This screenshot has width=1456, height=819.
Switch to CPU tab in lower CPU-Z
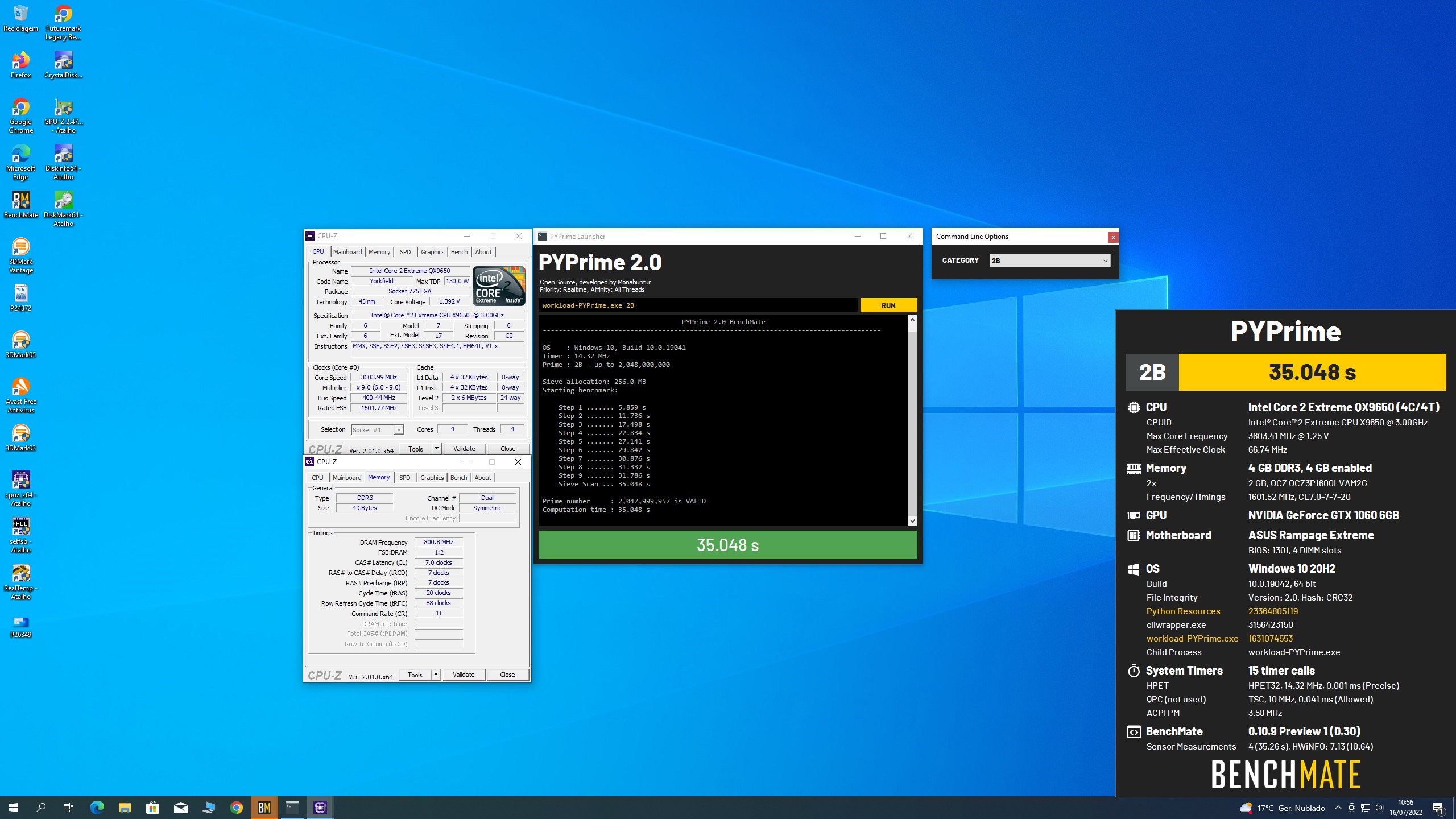click(x=317, y=478)
